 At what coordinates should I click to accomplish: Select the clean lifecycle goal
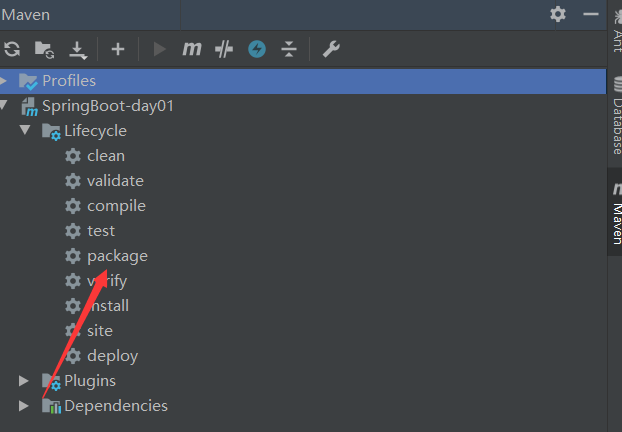point(106,156)
